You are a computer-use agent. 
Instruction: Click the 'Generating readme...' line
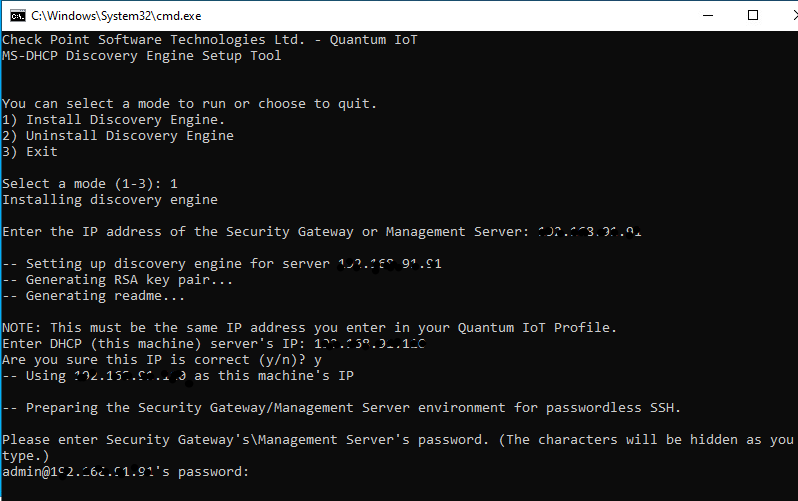tap(93, 296)
